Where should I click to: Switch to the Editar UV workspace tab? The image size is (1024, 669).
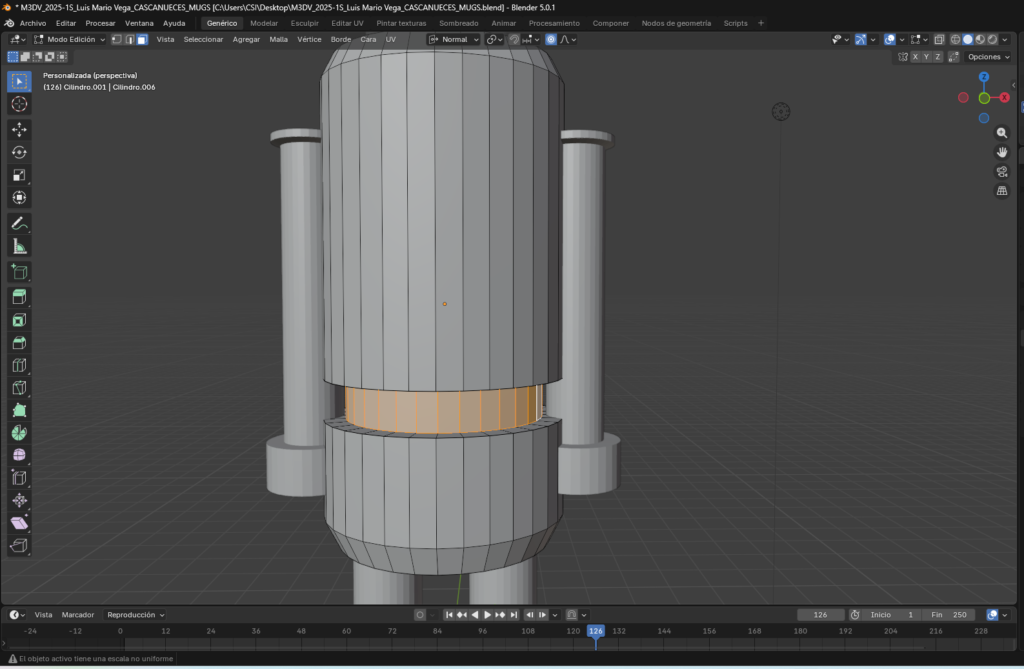click(x=347, y=23)
